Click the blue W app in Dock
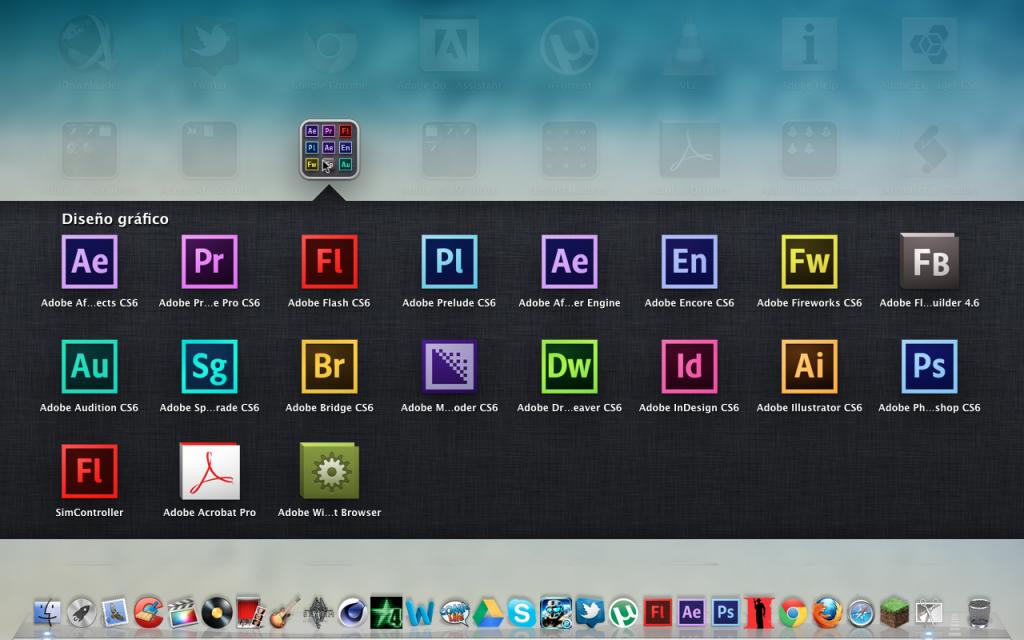 point(420,613)
